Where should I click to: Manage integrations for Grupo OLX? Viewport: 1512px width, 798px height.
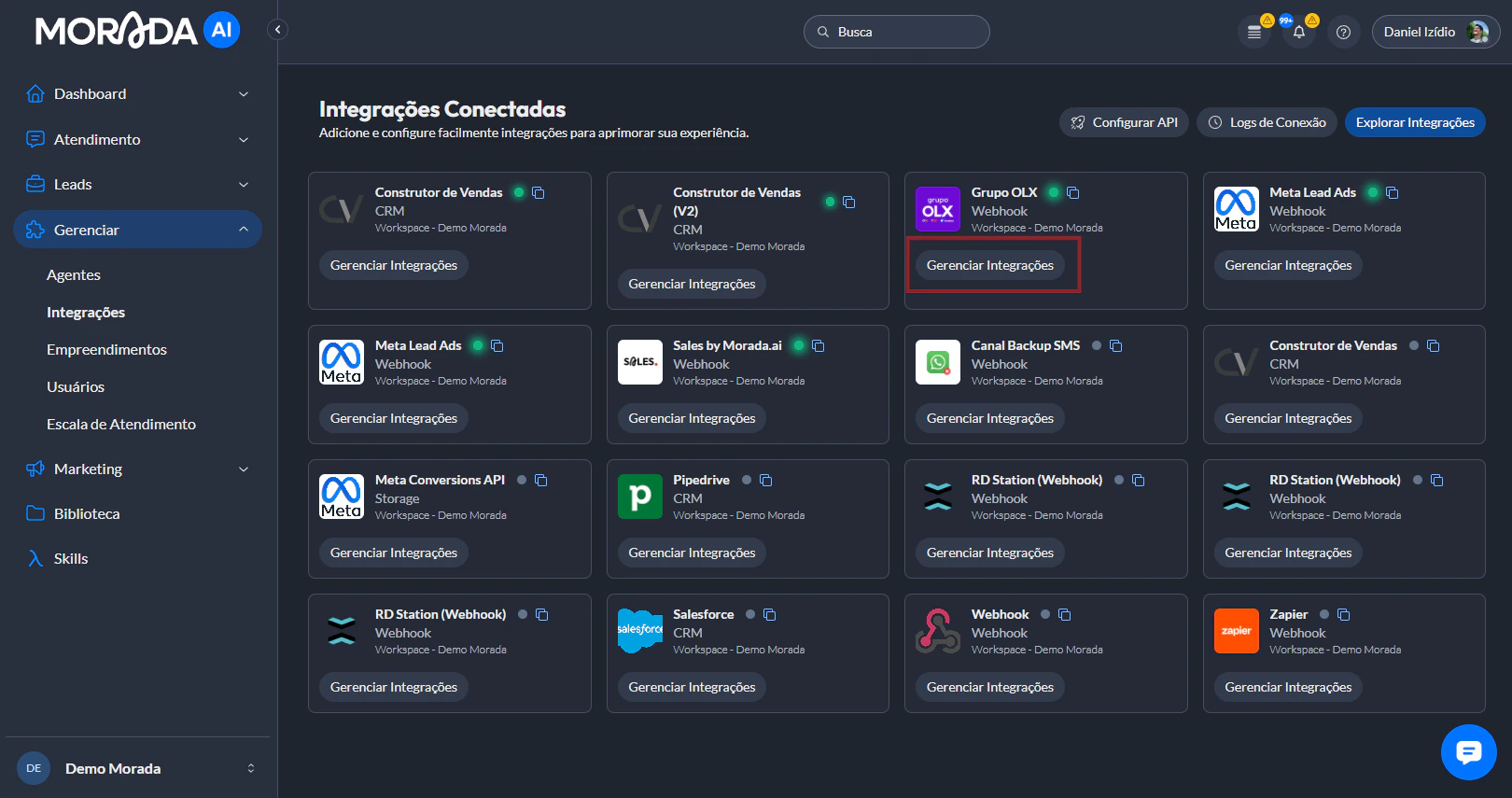990,265
